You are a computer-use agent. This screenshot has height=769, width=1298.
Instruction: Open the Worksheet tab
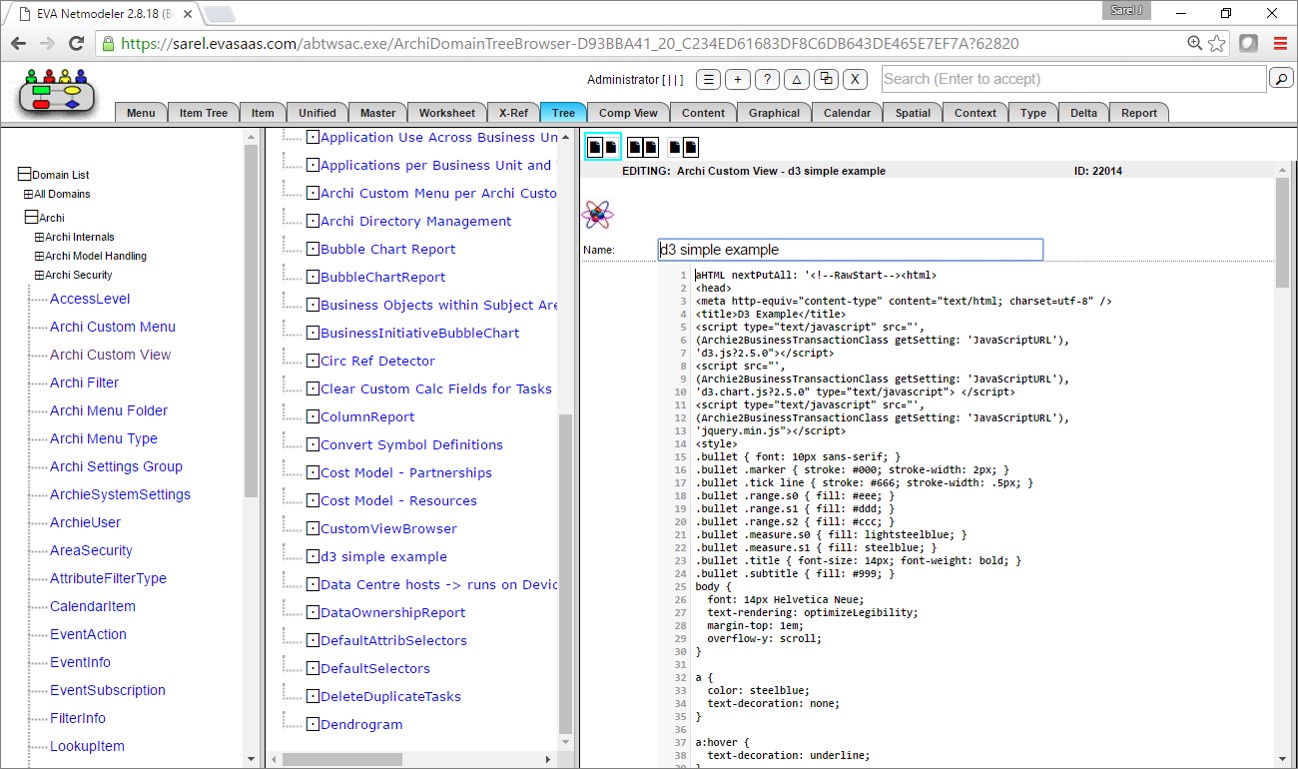click(x=447, y=113)
